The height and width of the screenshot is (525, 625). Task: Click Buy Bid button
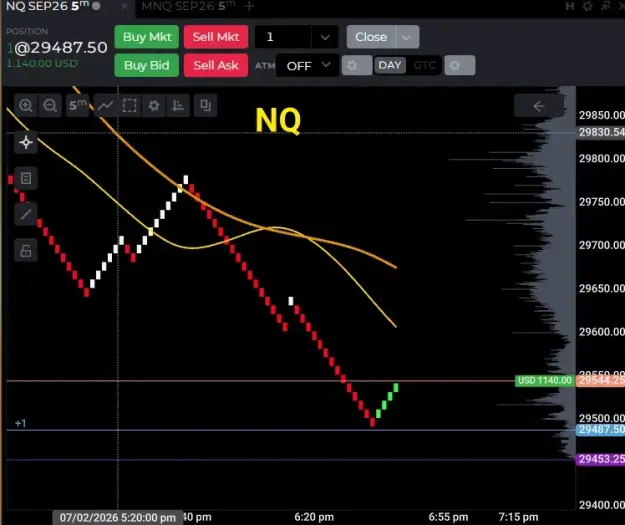coord(147,65)
